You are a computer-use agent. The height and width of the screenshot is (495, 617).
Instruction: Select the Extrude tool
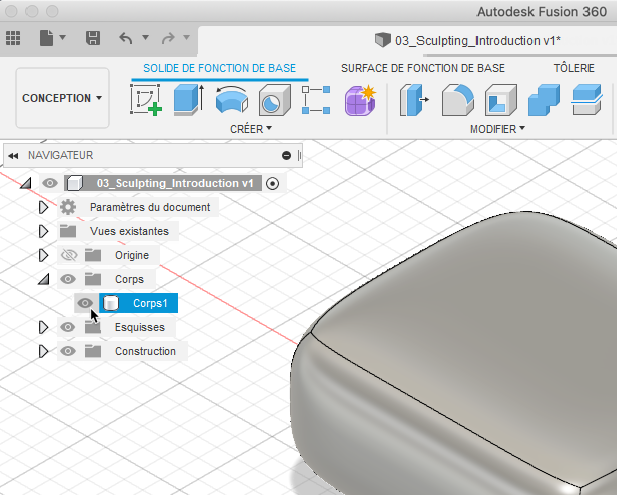point(189,100)
